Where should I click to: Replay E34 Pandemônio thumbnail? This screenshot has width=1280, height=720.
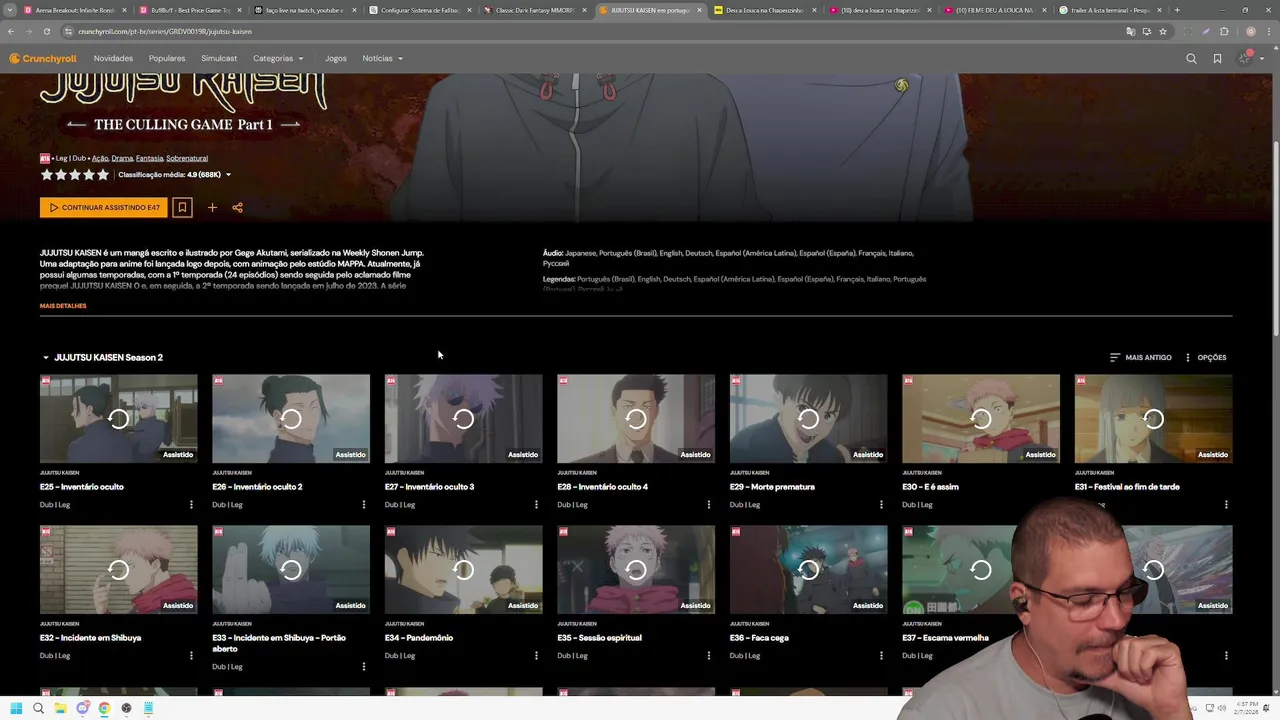[x=463, y=570]
